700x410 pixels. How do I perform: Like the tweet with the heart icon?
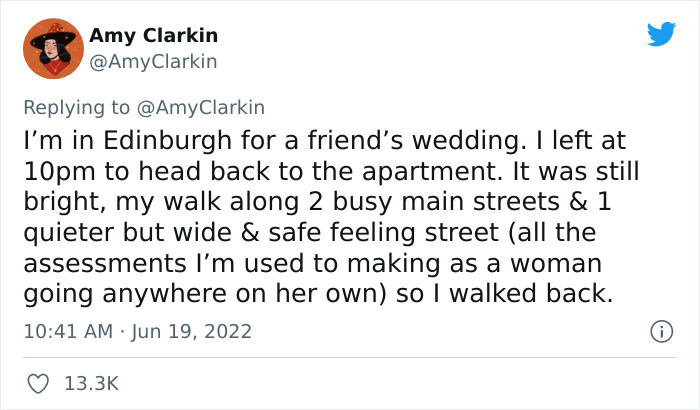click(39, 383)
